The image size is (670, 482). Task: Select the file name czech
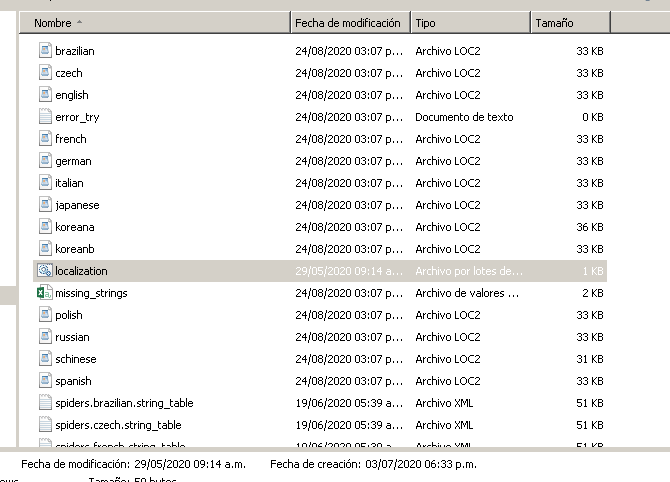[69, 73]
